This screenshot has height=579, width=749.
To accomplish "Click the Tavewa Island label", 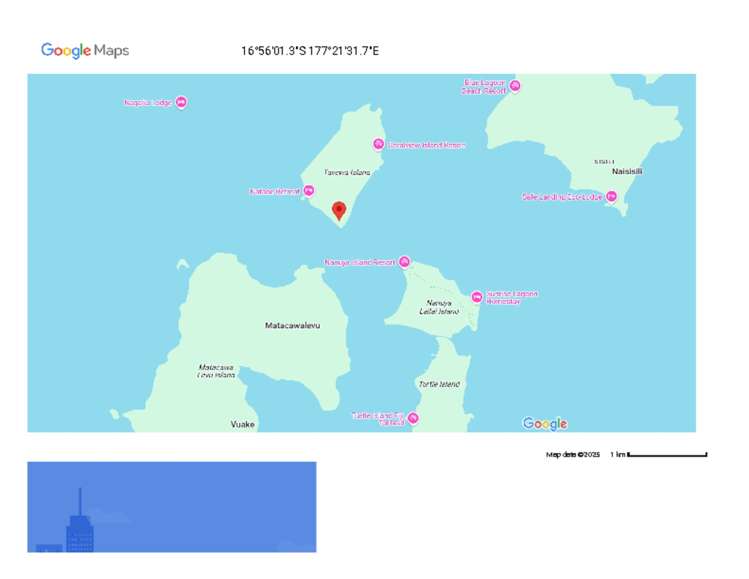I will [x=347, y=172].
